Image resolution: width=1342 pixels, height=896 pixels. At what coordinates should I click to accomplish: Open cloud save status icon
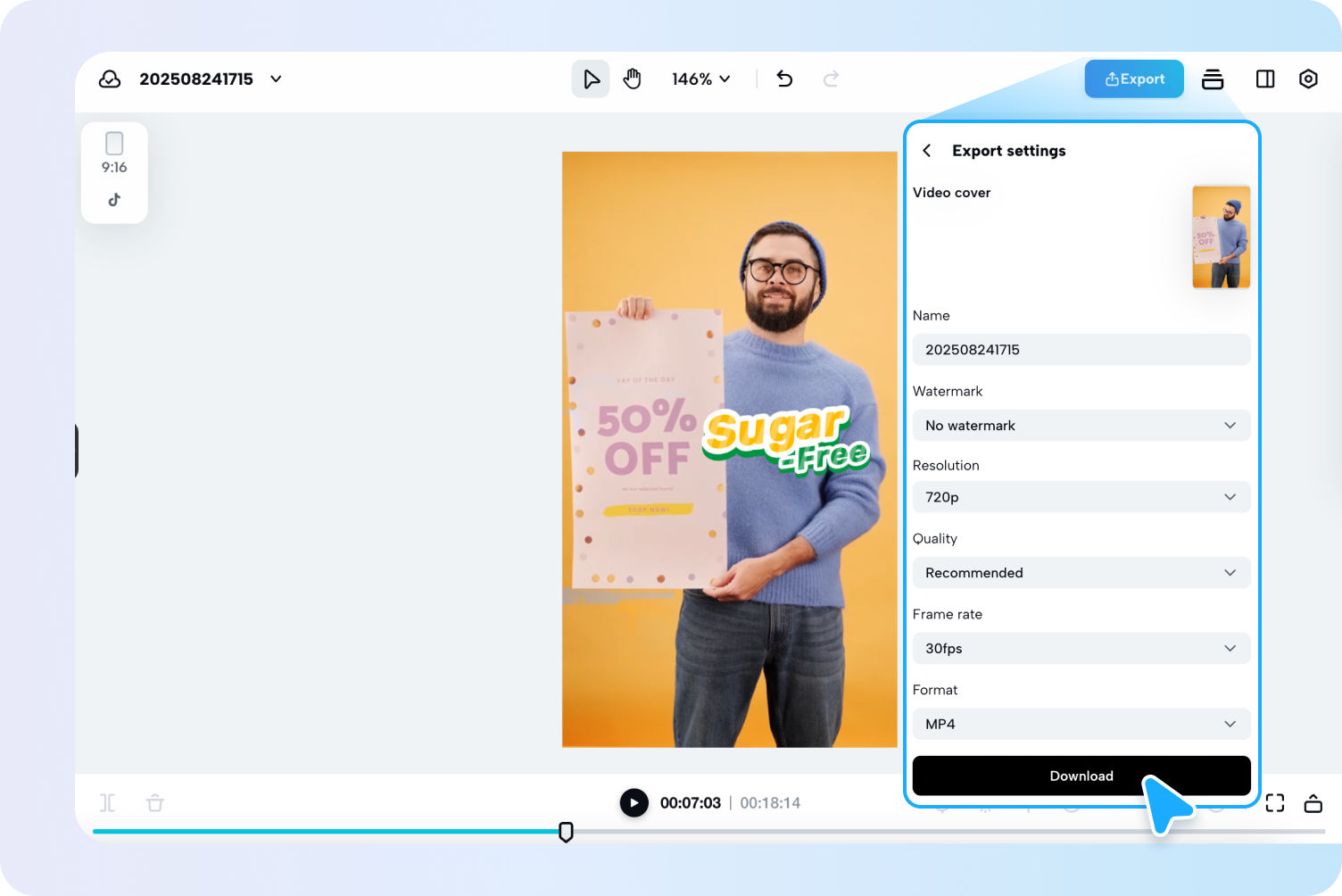tap(109, 79)
